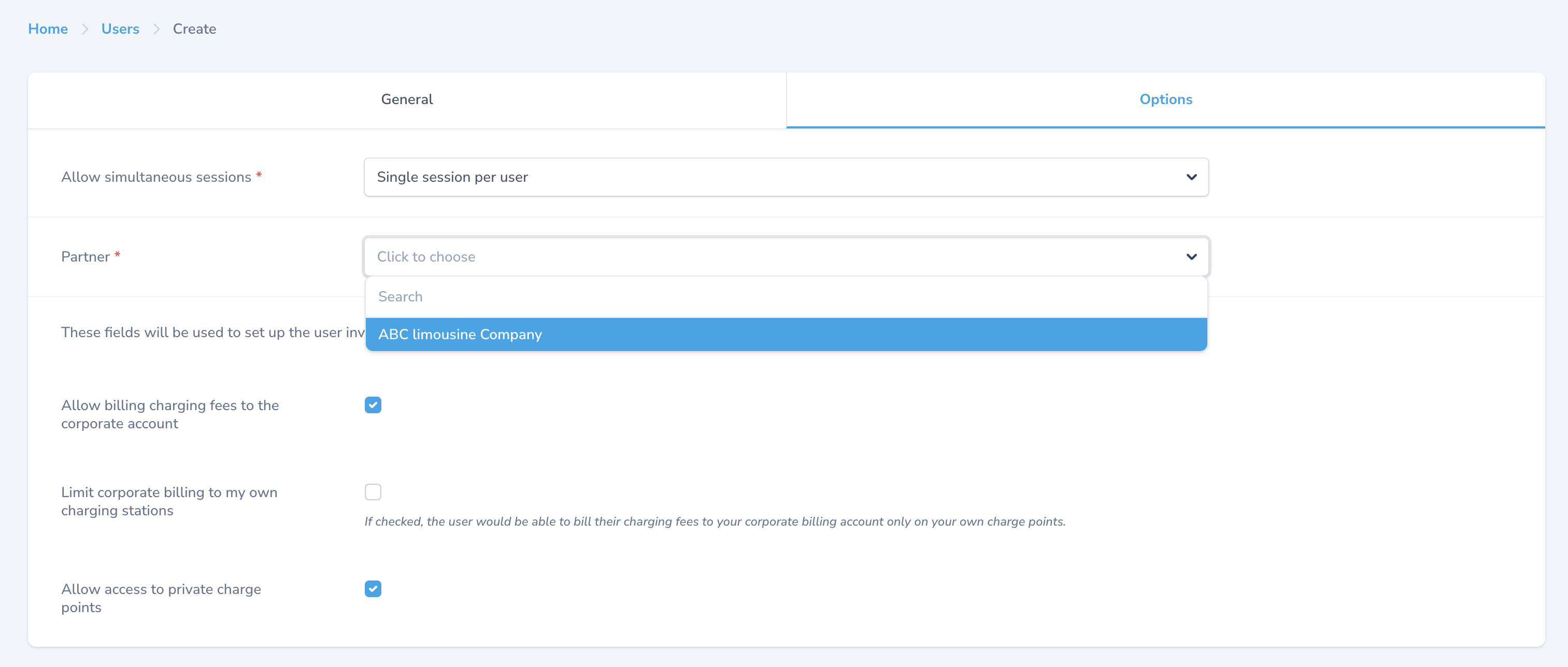The image size is (1568, 667).
Task: Uncheck Allow access to private charge points
Action: (x=373, y=588)
